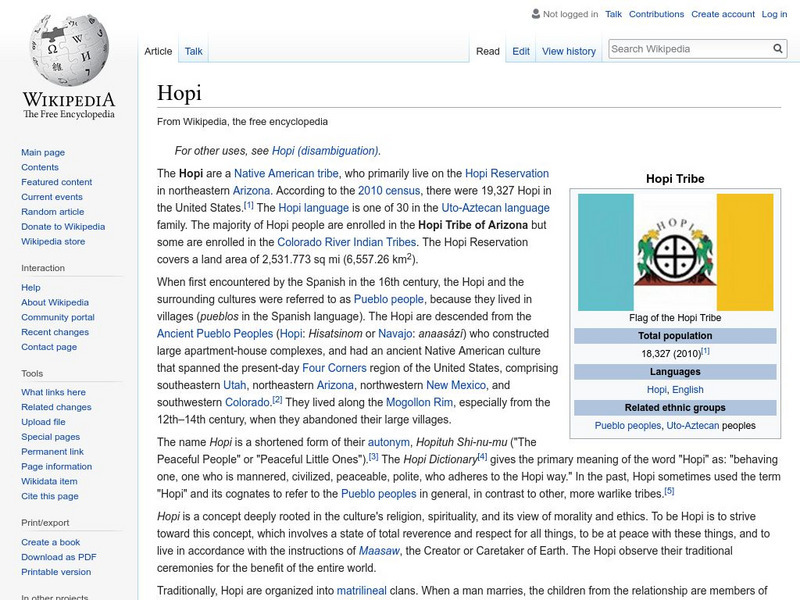
Task: Open the Contributions link in header
Action: tap(656, 15)
